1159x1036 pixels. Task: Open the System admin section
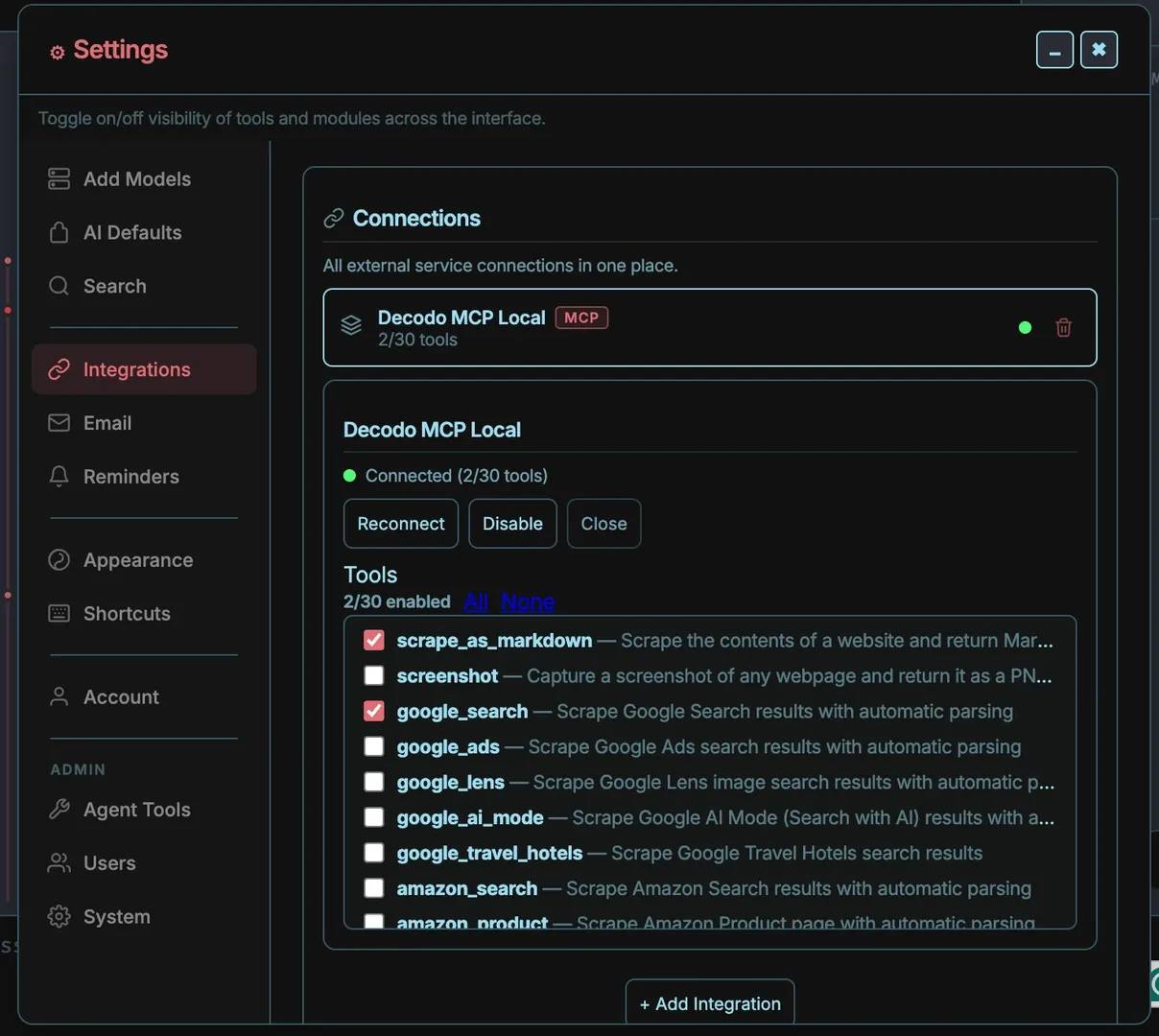[x=144, y=917]
